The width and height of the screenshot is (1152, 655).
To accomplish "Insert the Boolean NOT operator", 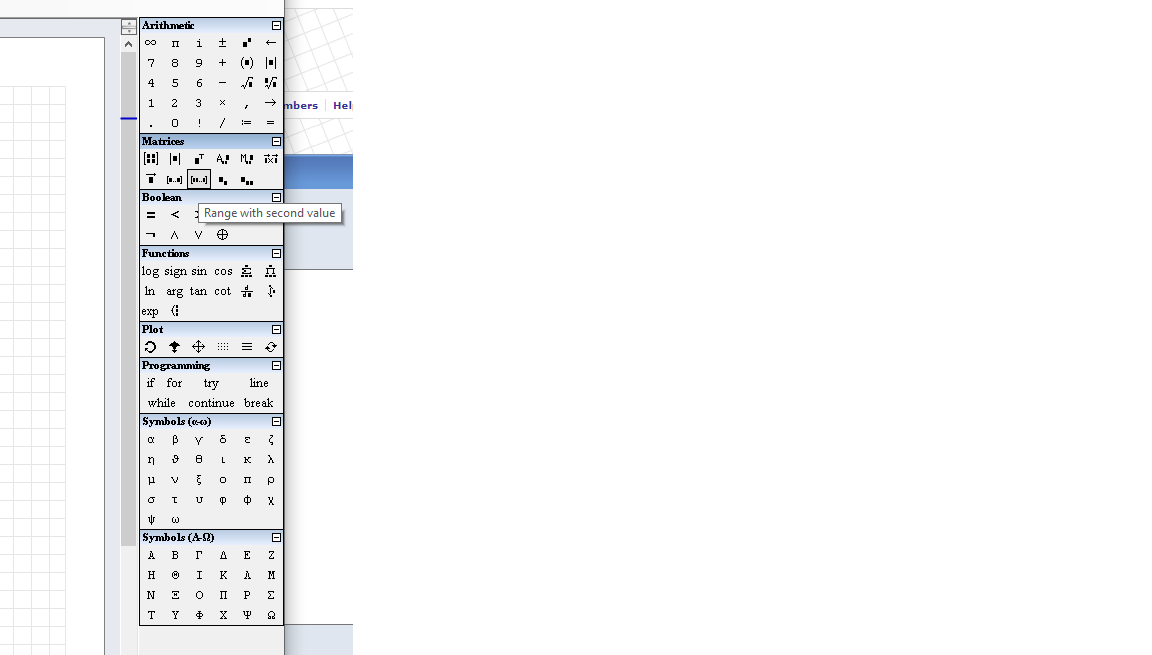I will coord(151,235).
